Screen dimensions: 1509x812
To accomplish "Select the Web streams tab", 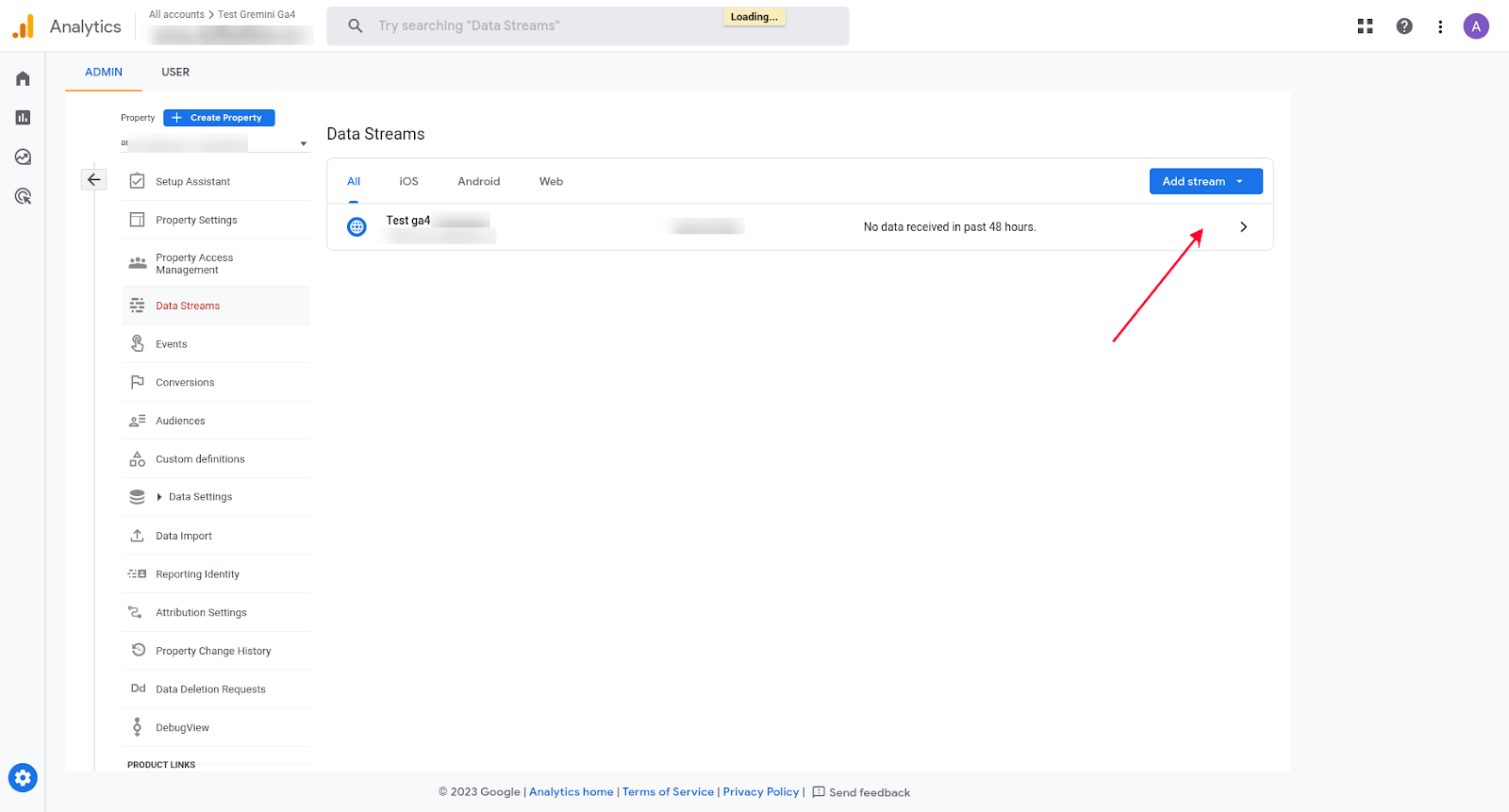I will click(x=551, y=181).
